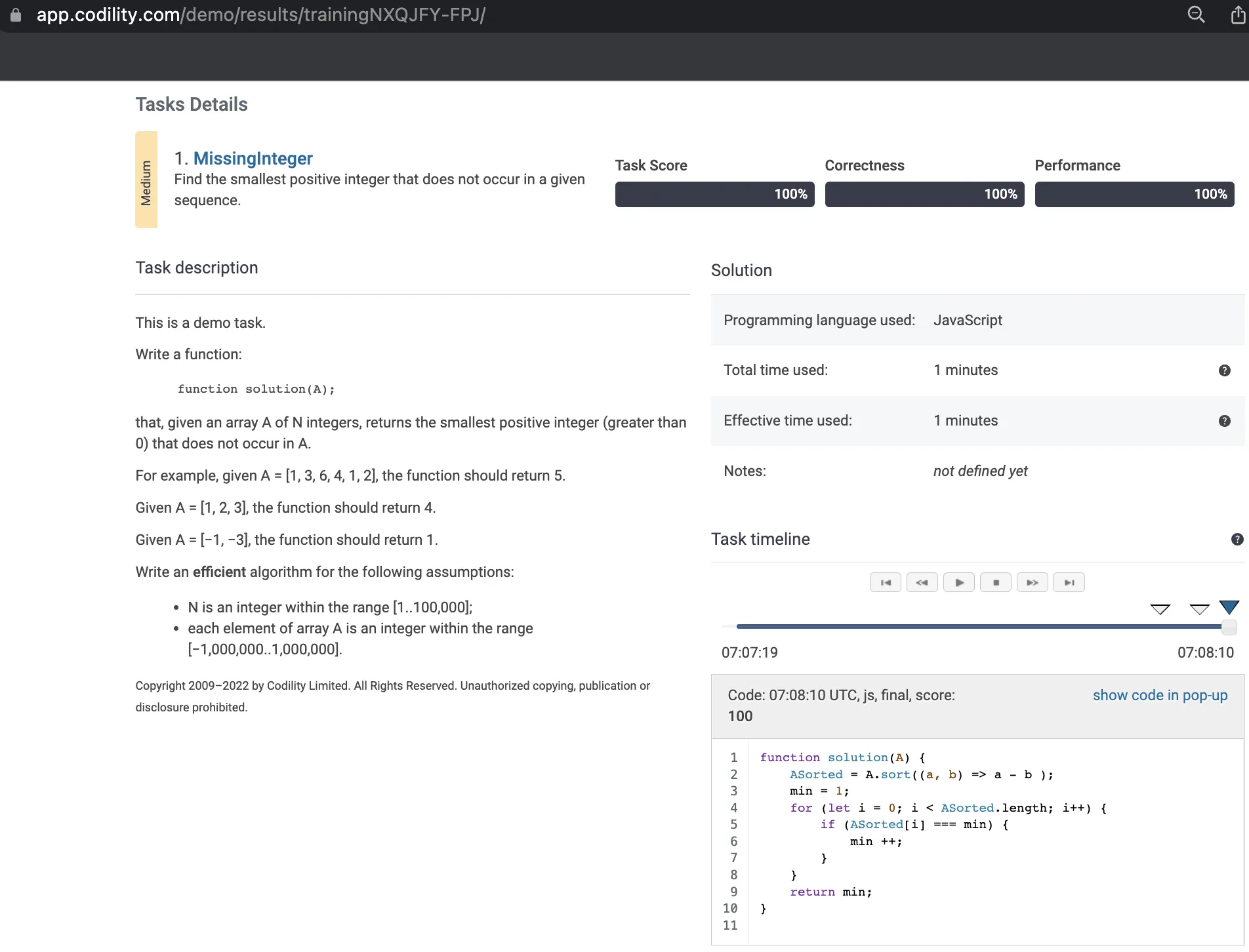Image resolution: width=1249 pixels, height=952 pixels.
Task: Click the show code in pop-up link
Action: click(x=1160, y=695)
